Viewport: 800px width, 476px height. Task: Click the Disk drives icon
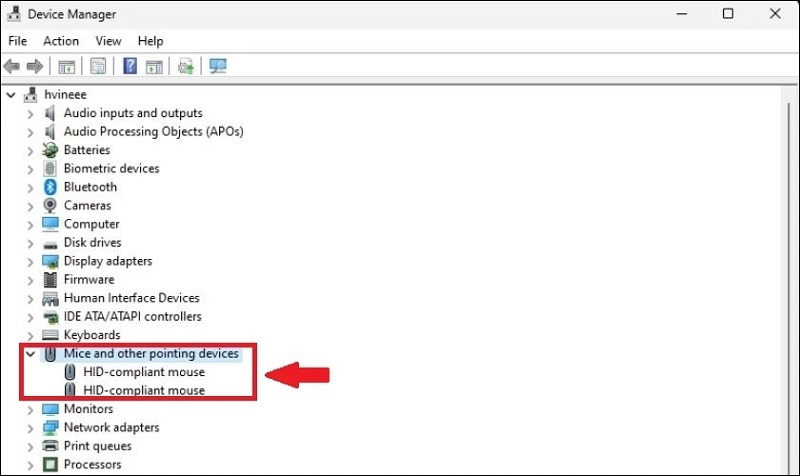(x=50, y=244)
